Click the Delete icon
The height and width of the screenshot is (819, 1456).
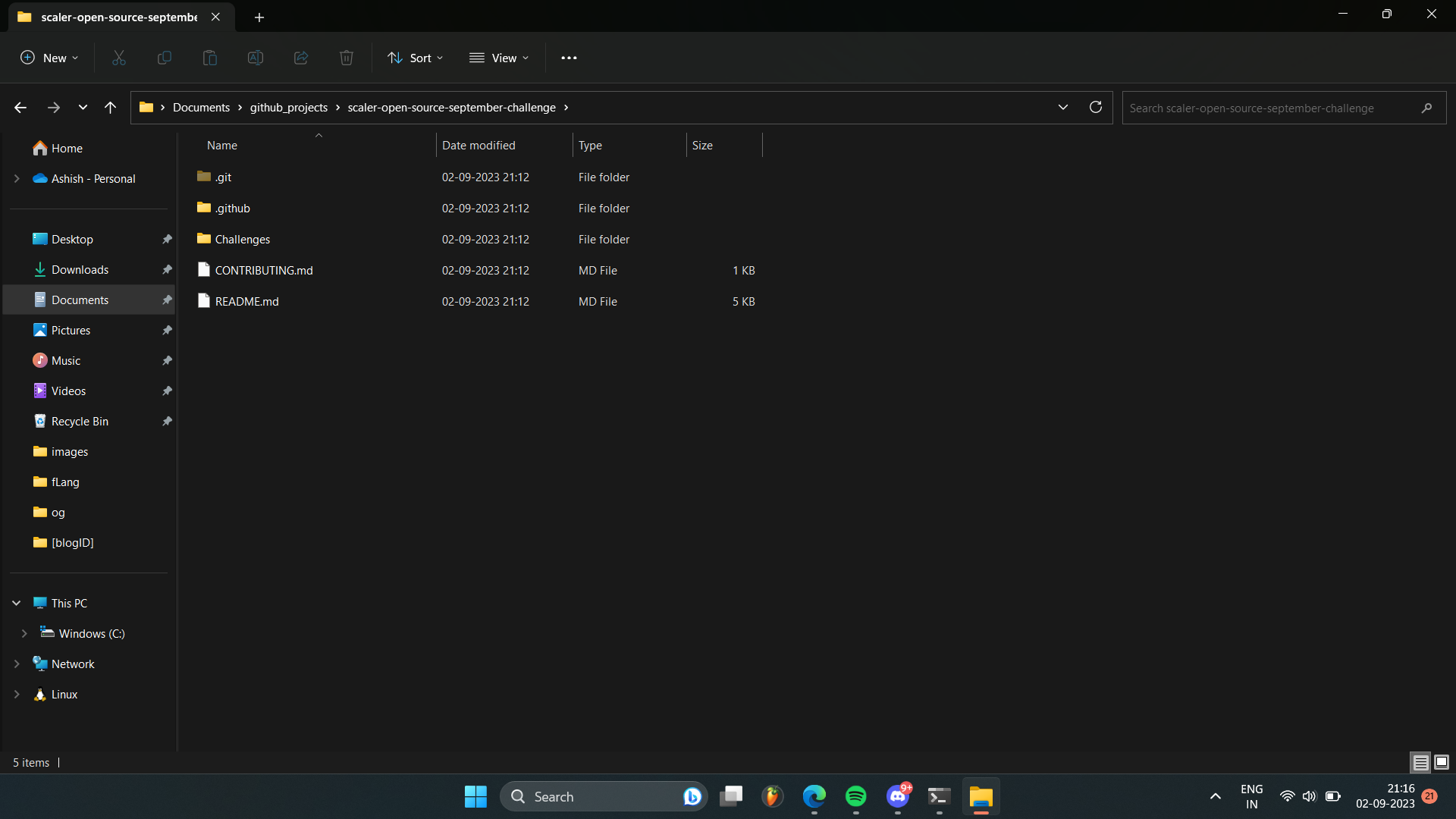point(346,58)
